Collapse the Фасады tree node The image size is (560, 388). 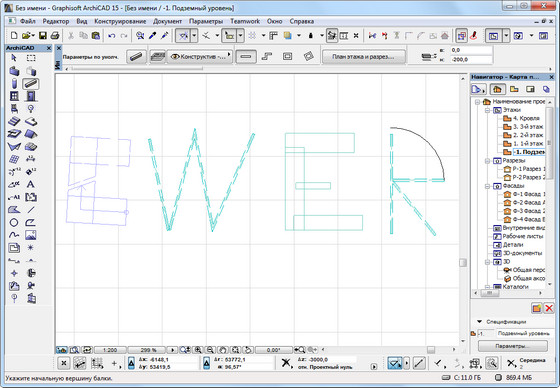tap(487, 186)
